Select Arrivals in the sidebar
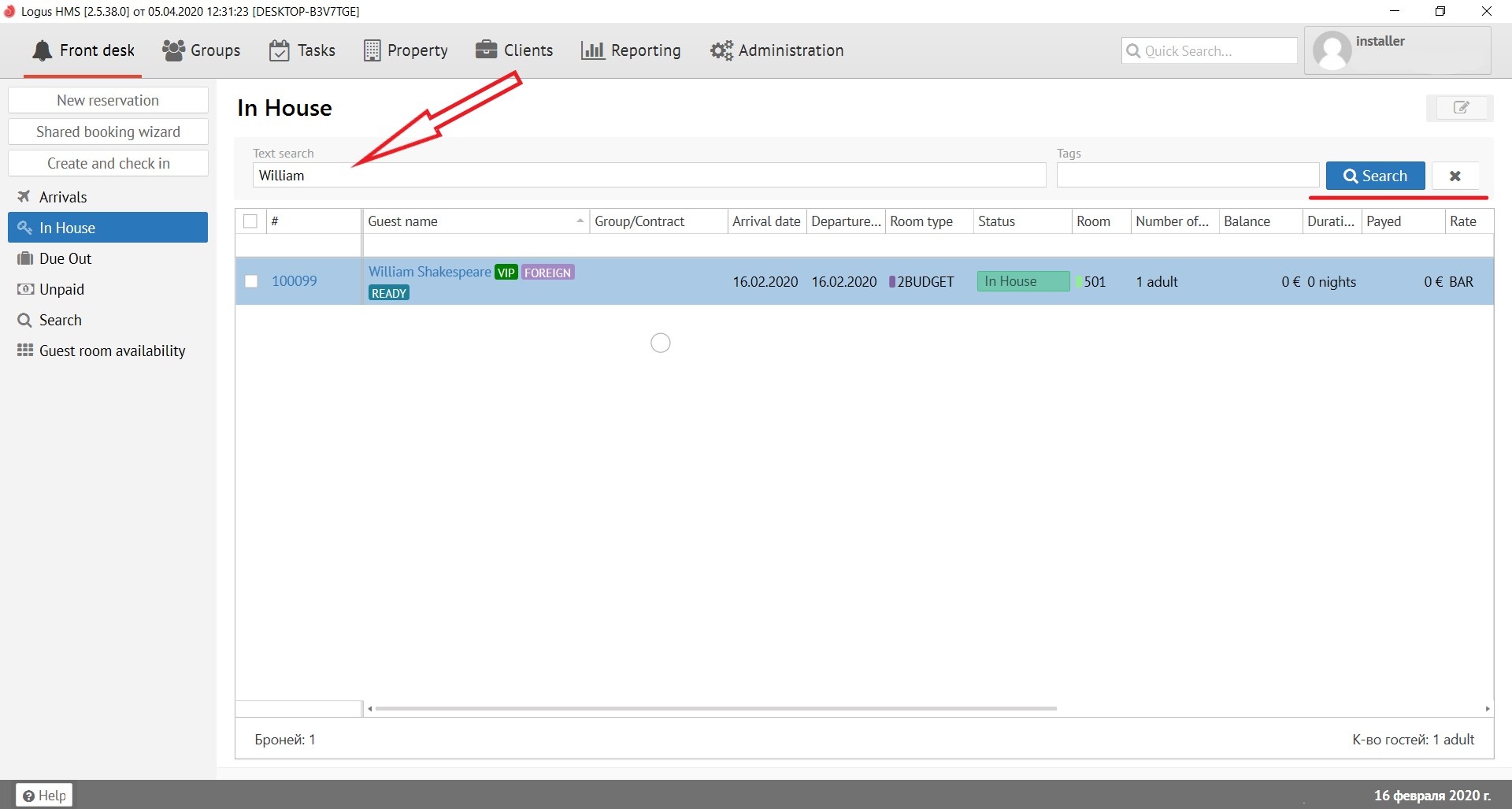 [108, 197]
